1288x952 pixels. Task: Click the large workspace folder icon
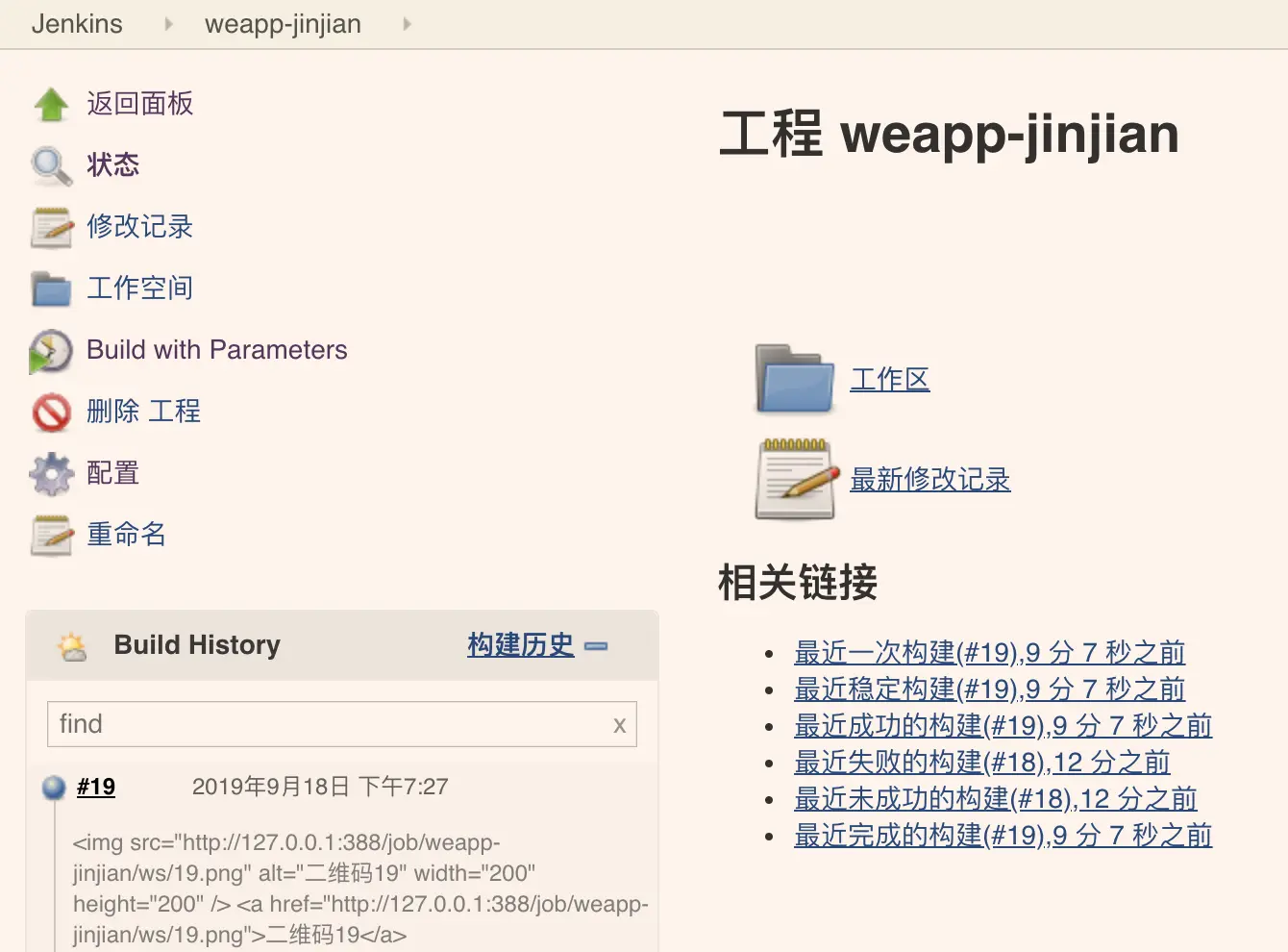click(x=795, y=379)
